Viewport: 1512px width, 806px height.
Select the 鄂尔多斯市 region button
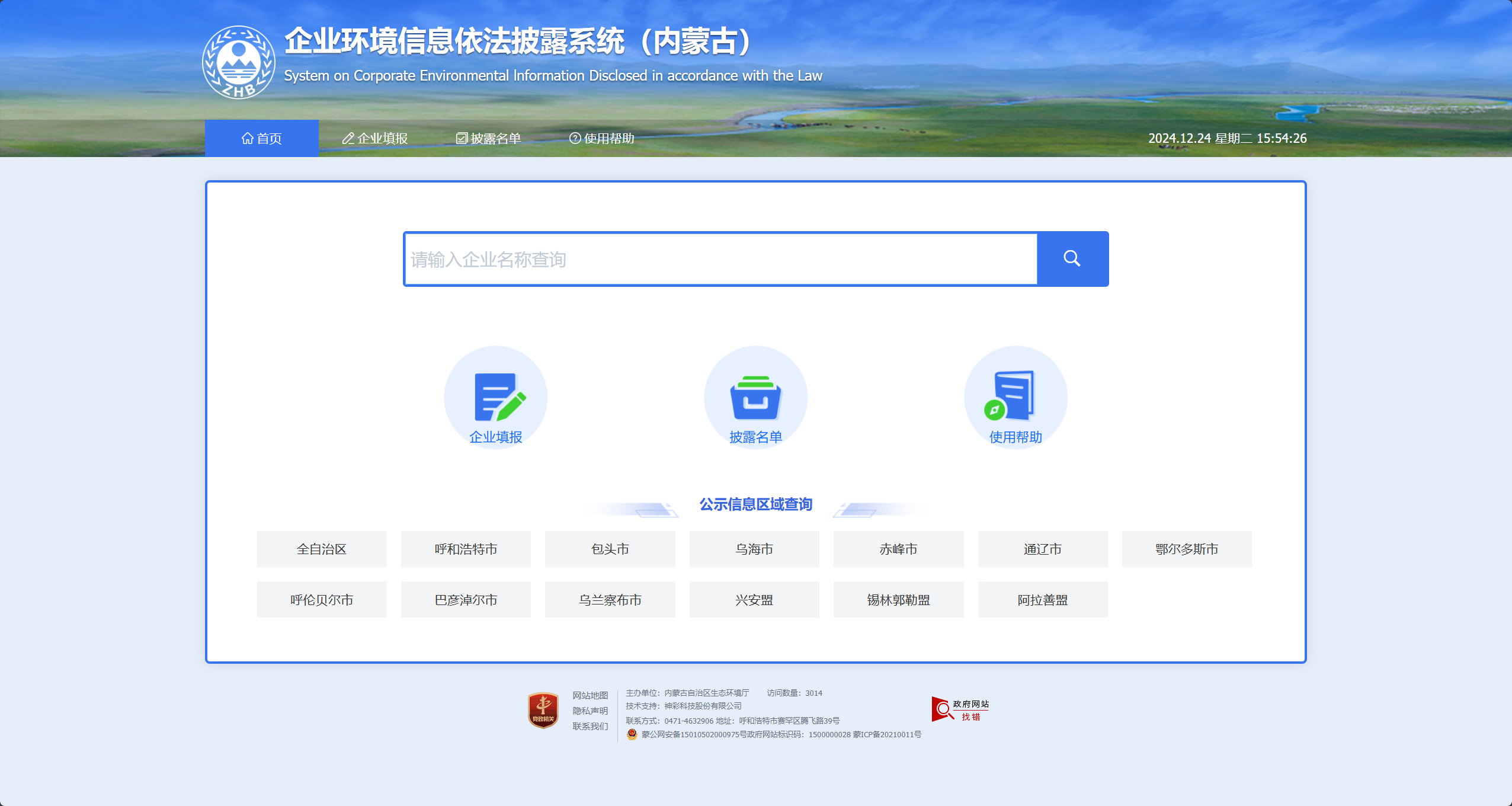[1187, 549]
